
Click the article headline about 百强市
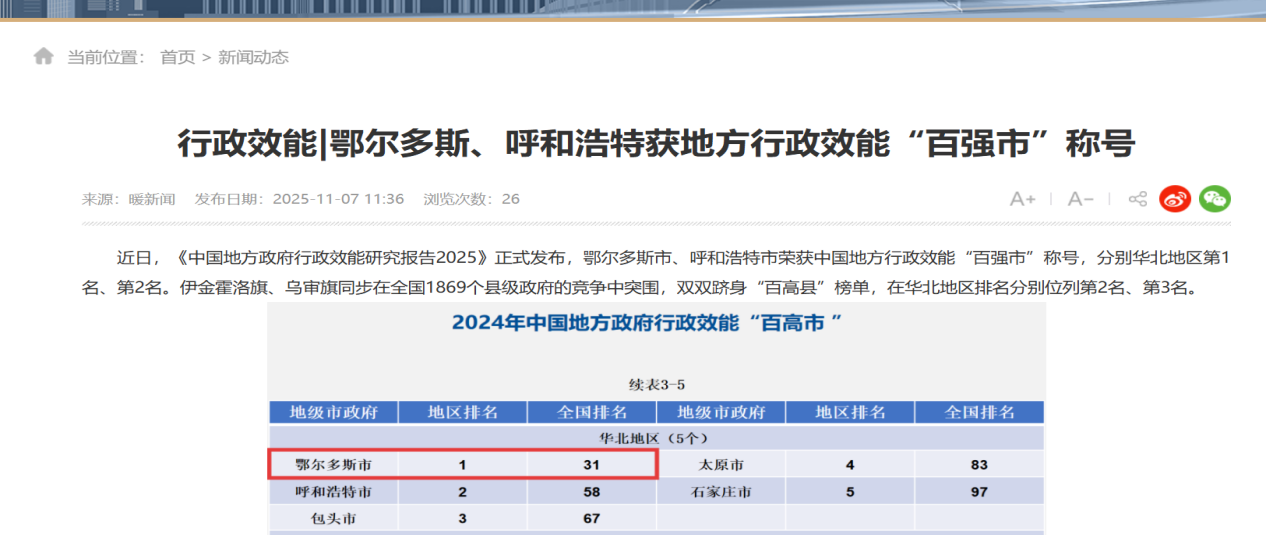[656, 144]
